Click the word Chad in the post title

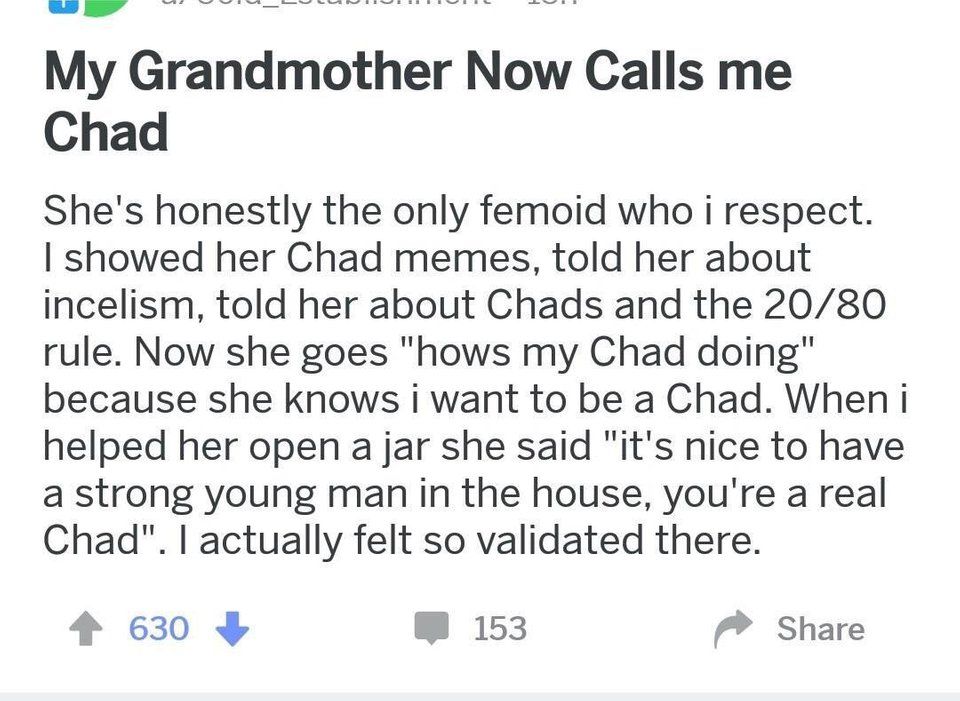pos(105,132)
